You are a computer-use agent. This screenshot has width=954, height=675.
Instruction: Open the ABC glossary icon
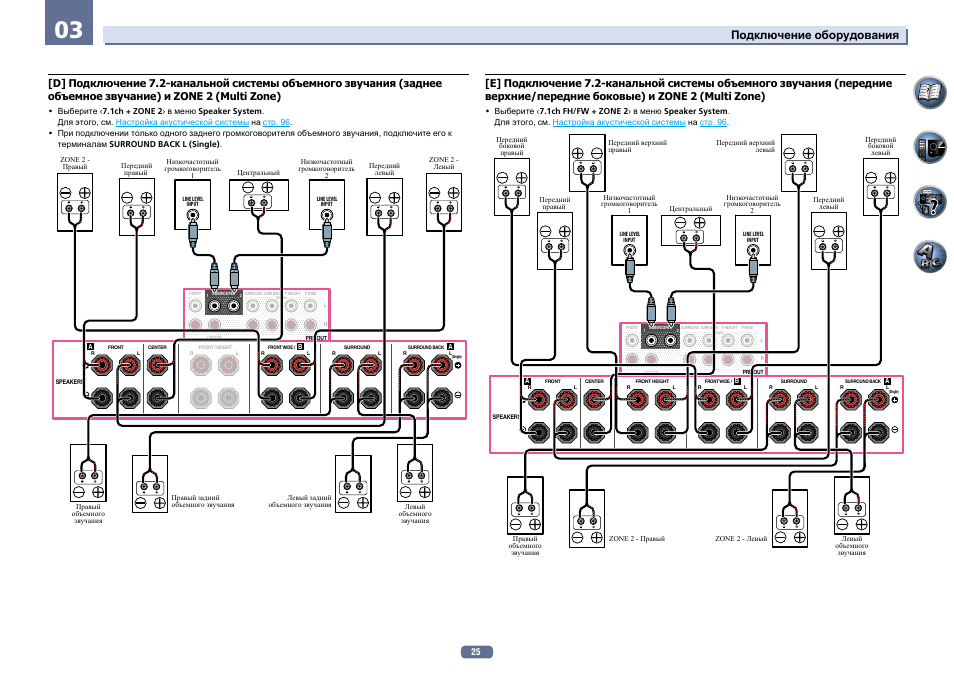(x=929, y=256)
